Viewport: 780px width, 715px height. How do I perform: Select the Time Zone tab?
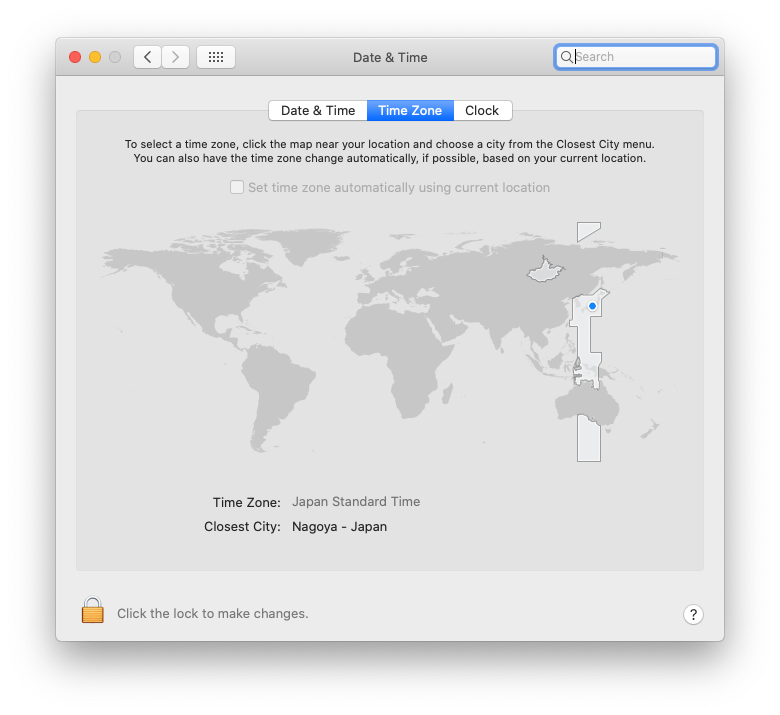click(410, 110)
